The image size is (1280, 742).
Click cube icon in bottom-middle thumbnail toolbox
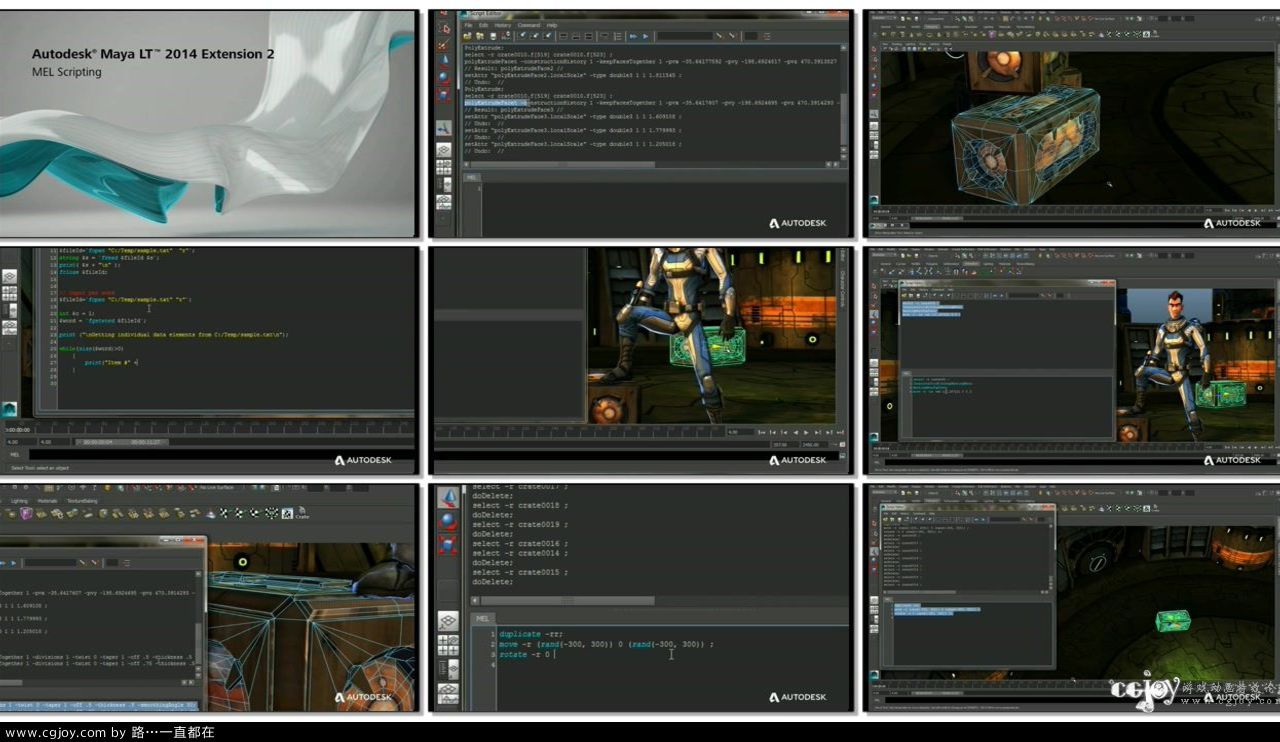(x=449, y=545)
